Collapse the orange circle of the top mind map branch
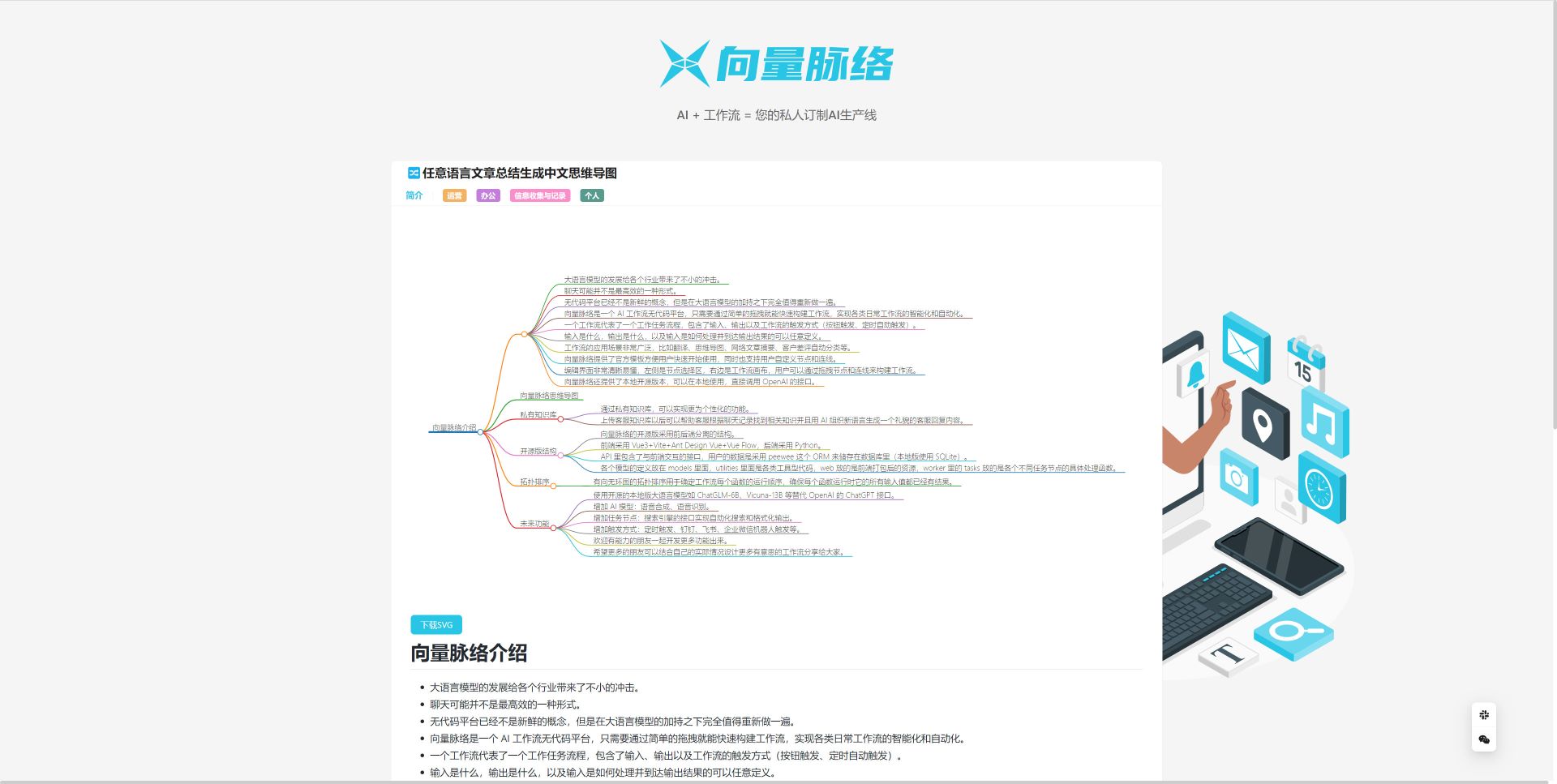The image size is (1557, 784). (x=524, y=334)
